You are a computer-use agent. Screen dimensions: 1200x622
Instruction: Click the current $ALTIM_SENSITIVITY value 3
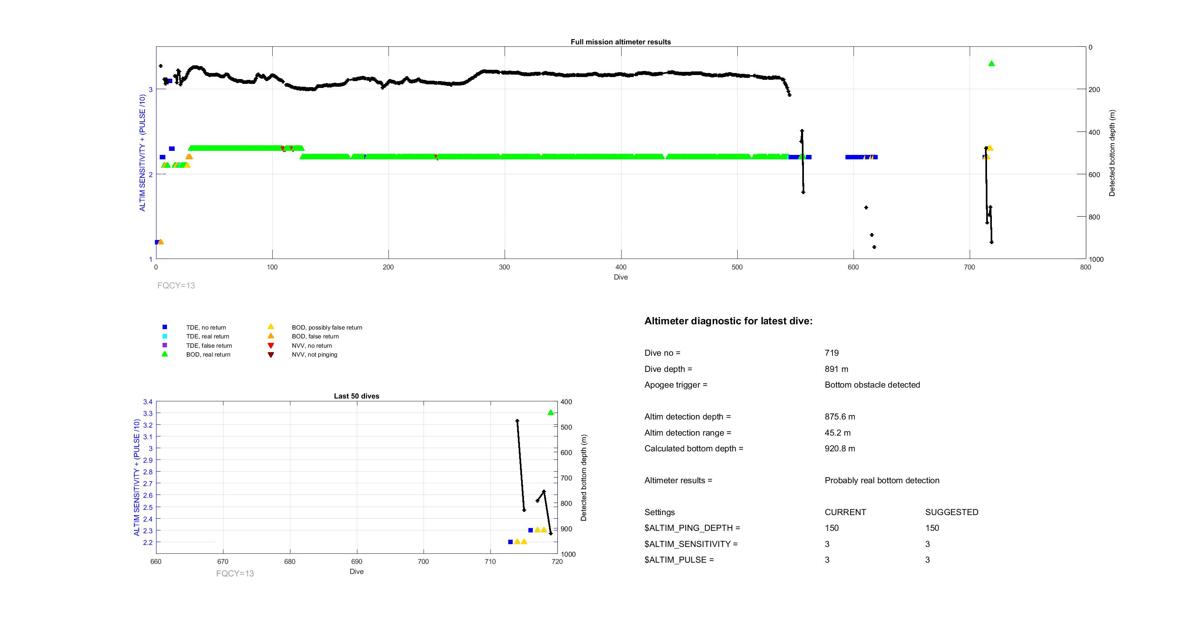pos(828,544)
